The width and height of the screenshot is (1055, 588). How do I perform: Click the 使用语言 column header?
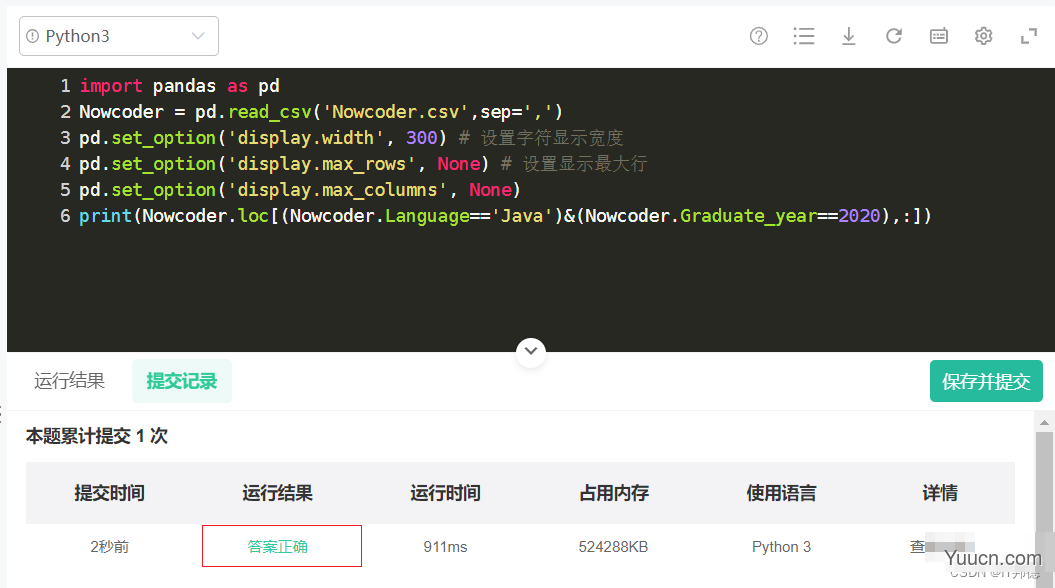pyautogui.click(x=781, y=493)
